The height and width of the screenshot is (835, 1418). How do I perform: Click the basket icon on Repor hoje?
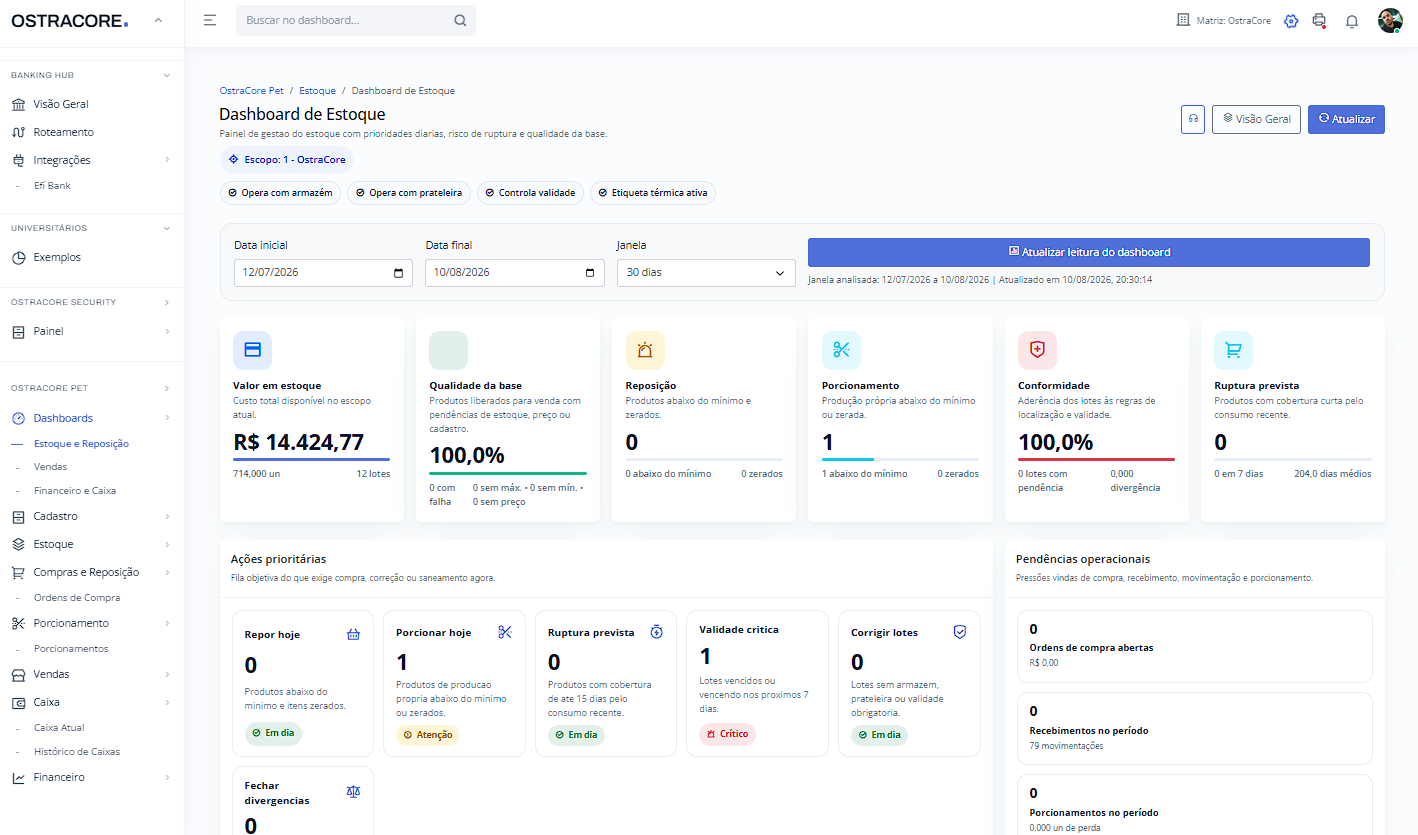click(x=353, y=634)
